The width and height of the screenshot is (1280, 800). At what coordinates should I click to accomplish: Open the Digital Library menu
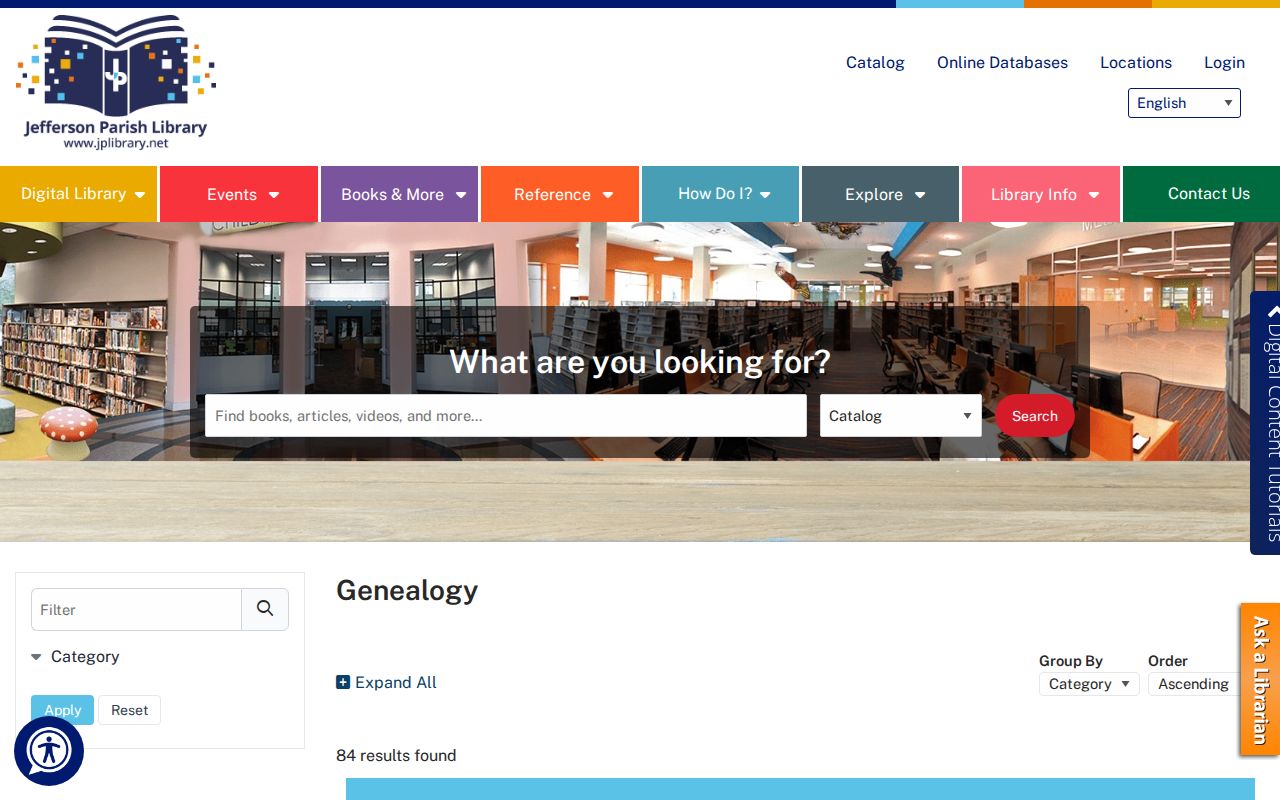(x=79, y=194)
